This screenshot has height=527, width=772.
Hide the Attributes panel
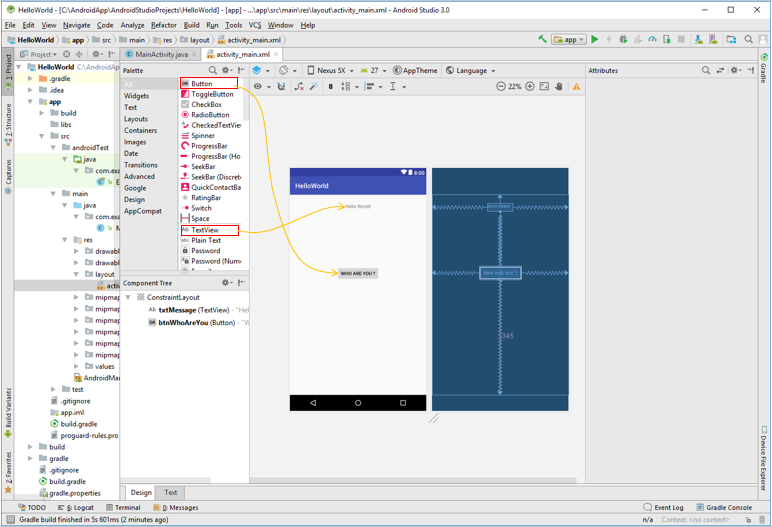point(750,70)
